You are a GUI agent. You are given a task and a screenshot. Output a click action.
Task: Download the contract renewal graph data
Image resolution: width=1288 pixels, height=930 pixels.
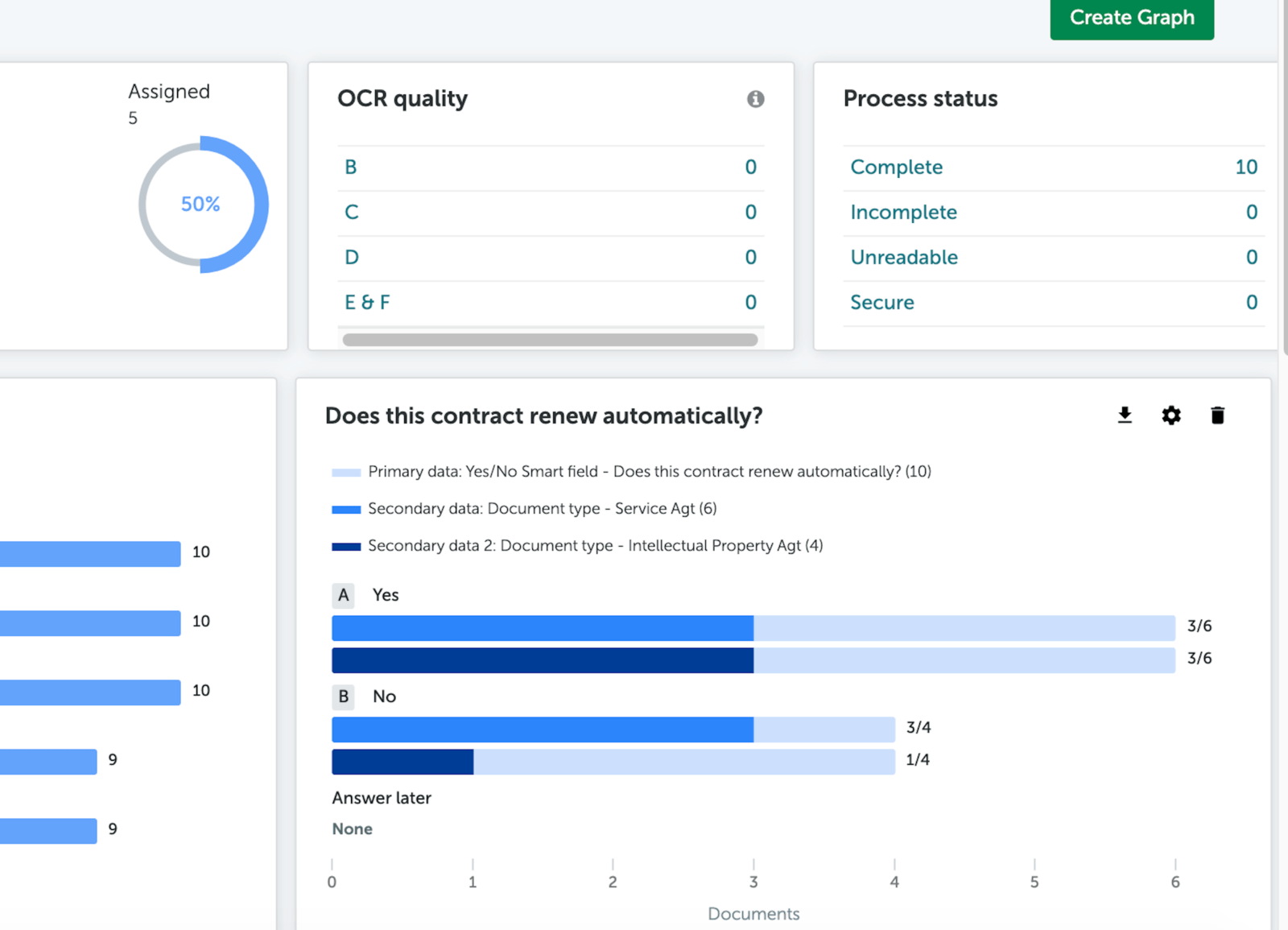pyautogui.click(x=1124, y=415)
